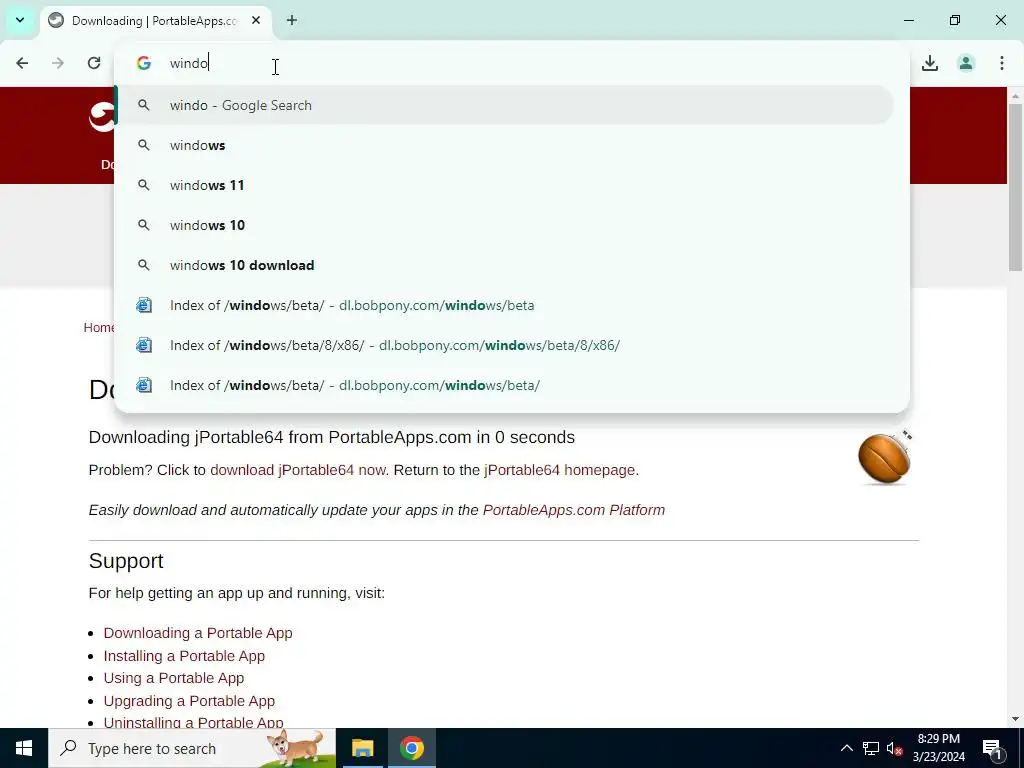Click the Chrome taskbar icon

(411, 748)
